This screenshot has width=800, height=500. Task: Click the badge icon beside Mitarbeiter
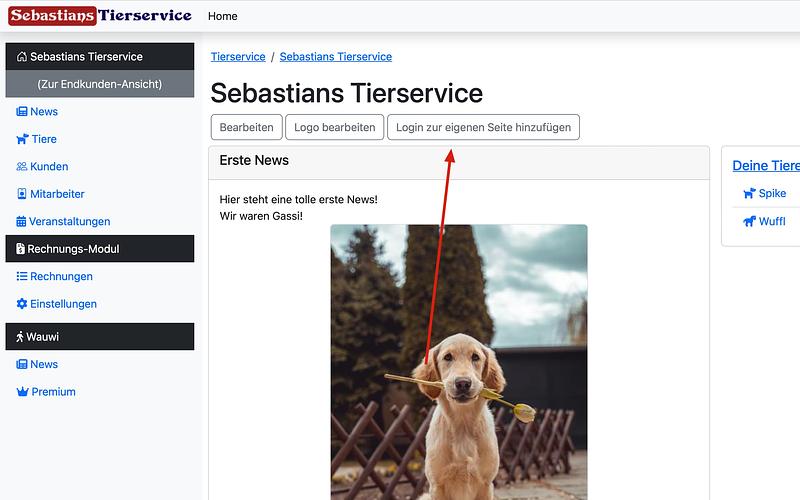22,194
